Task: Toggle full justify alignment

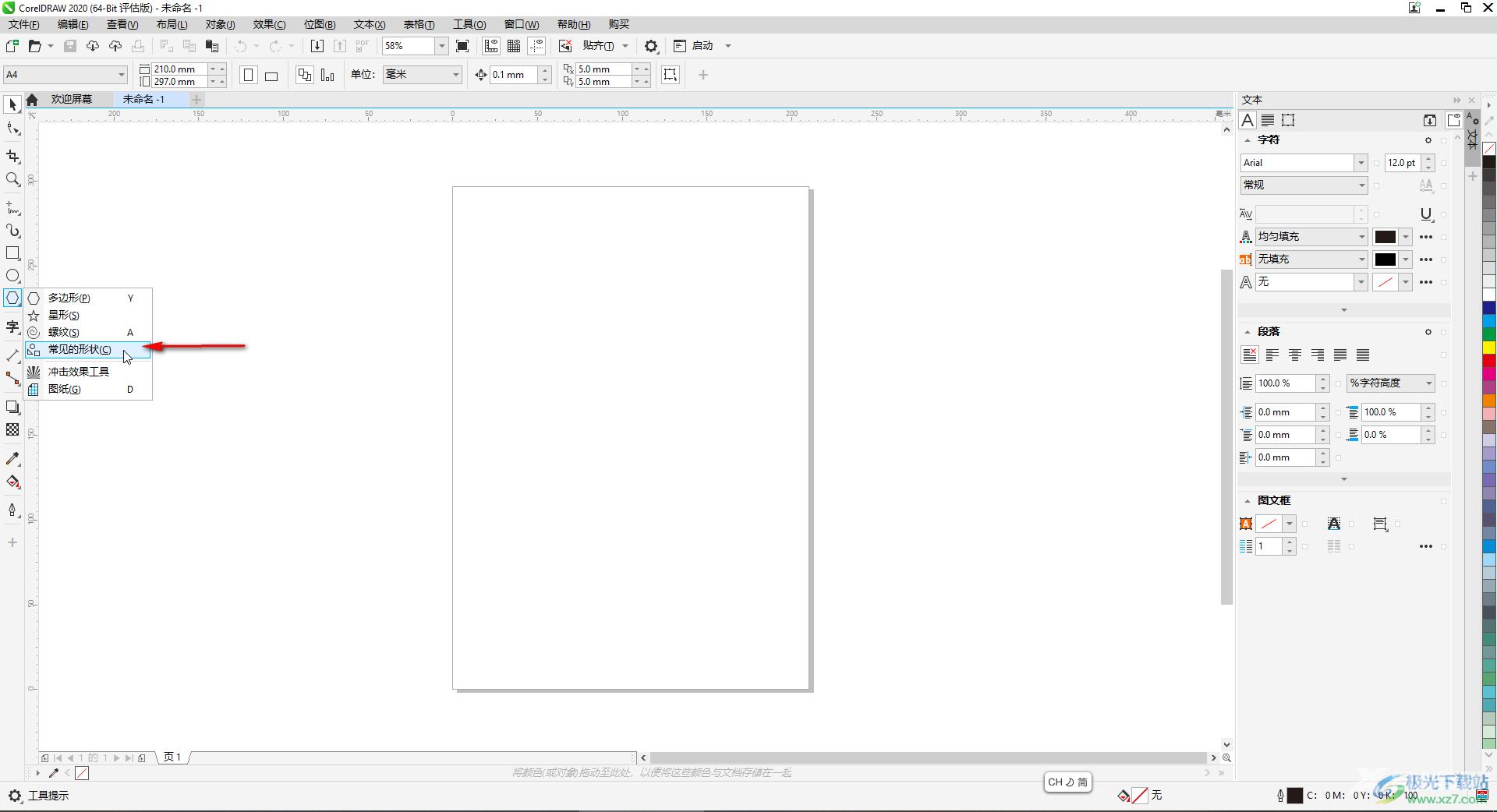Action: coord(1340,355)
